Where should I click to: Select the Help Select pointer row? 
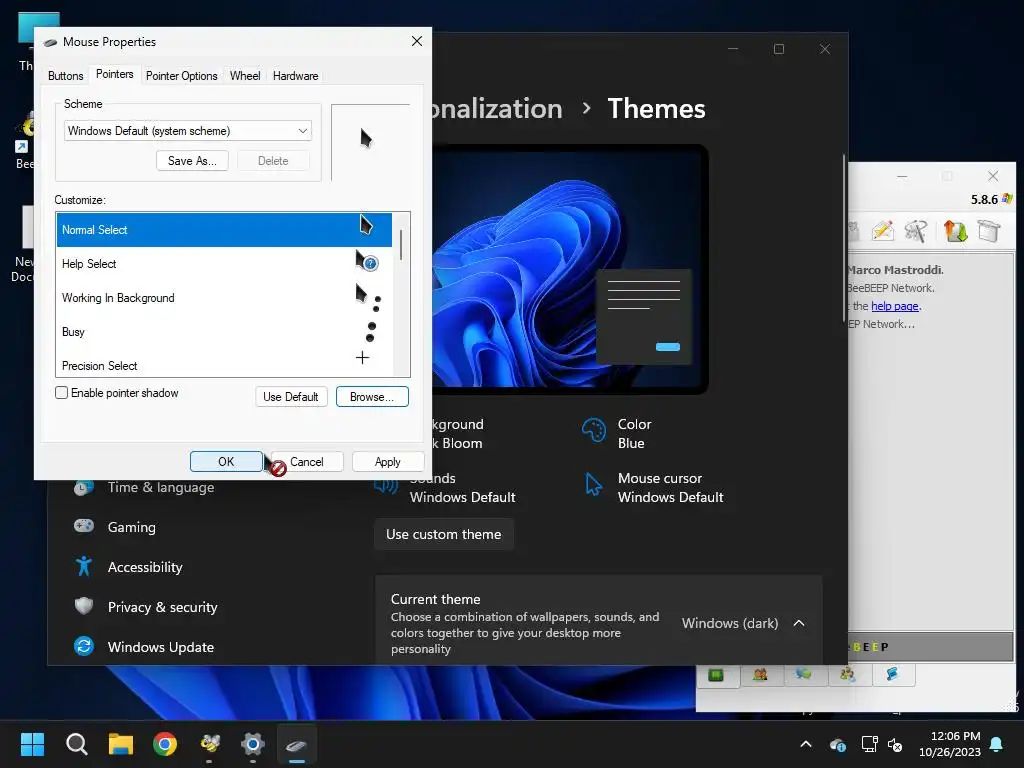pyautogui.click(x=224, y=264)
